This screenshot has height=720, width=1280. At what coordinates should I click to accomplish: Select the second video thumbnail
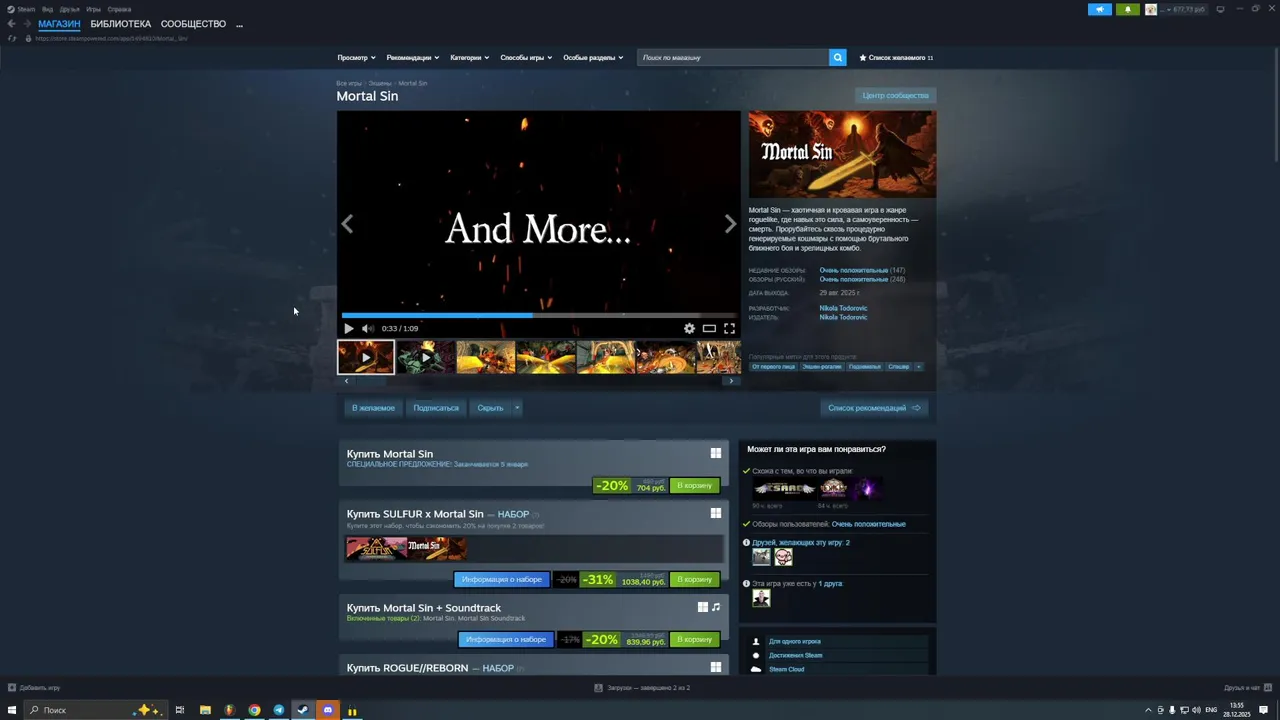click(x=425, y=357)
